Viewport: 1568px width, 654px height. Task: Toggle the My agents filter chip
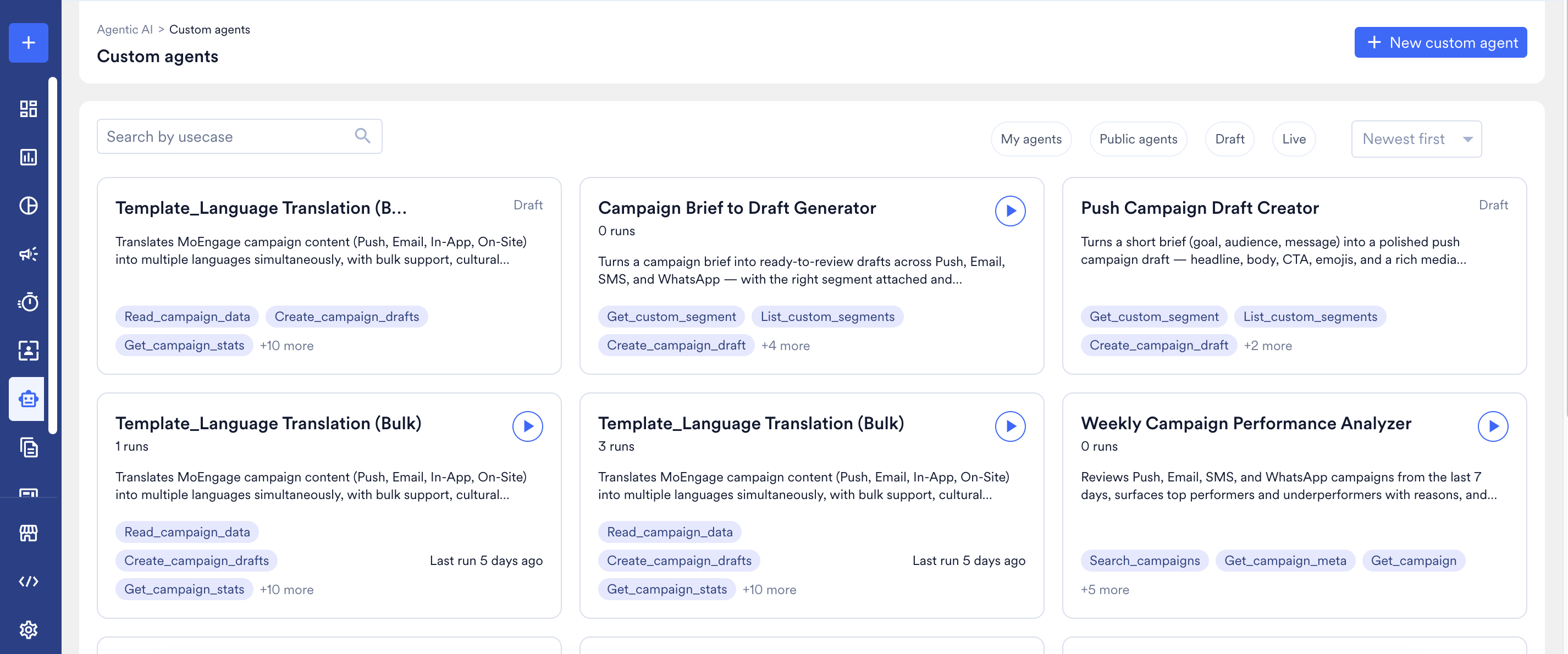[x=1030, y=139]
